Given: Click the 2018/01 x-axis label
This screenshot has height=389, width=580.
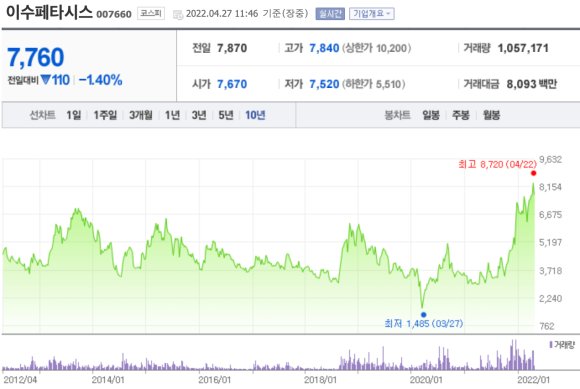Looking at the screenshot, I should click(x=320, y=380).
